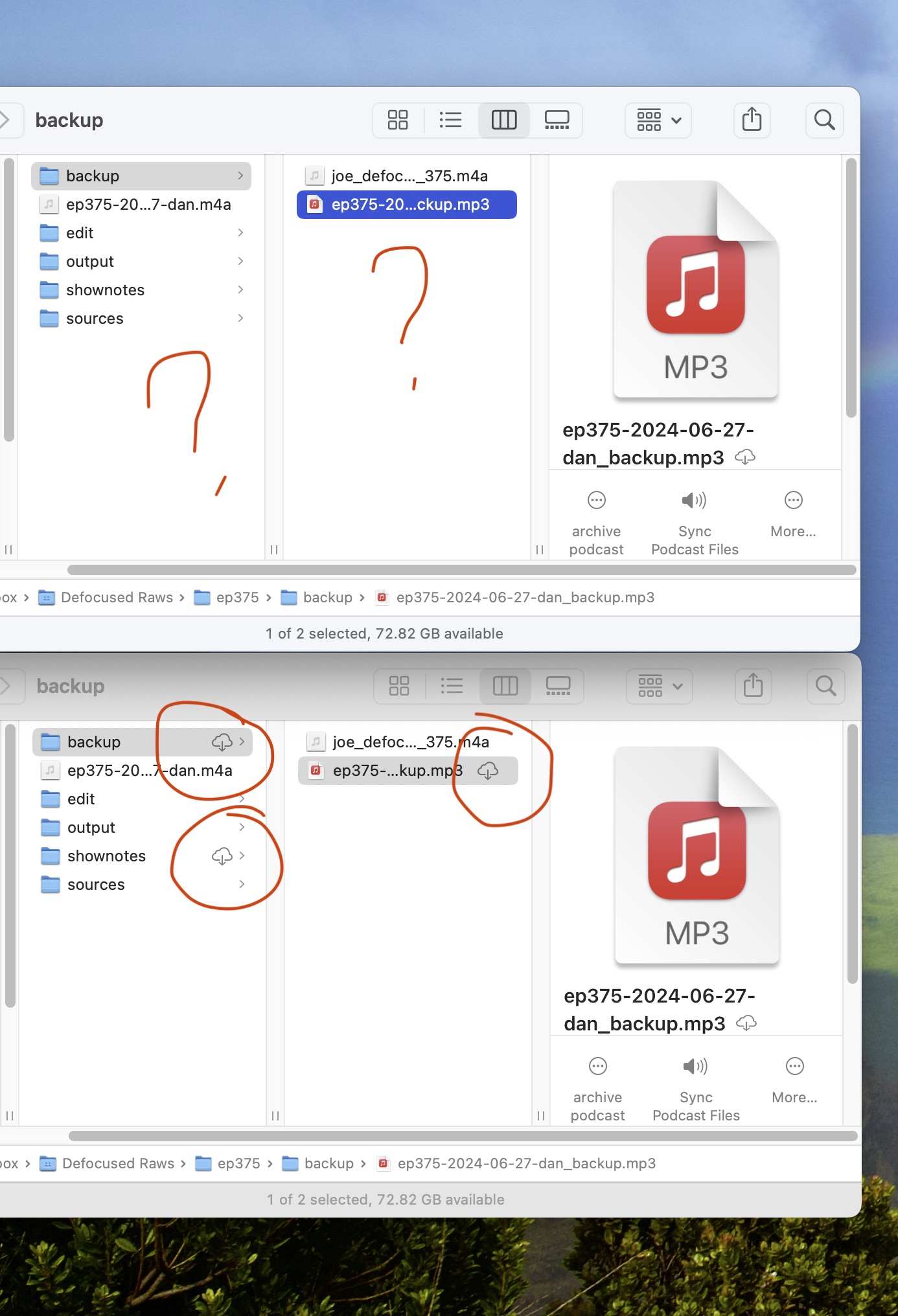Click the cloud download icon on bottom shownotes folder
Image resolution: width=898 pixels, height=1316 pixels.
point(222,856)
